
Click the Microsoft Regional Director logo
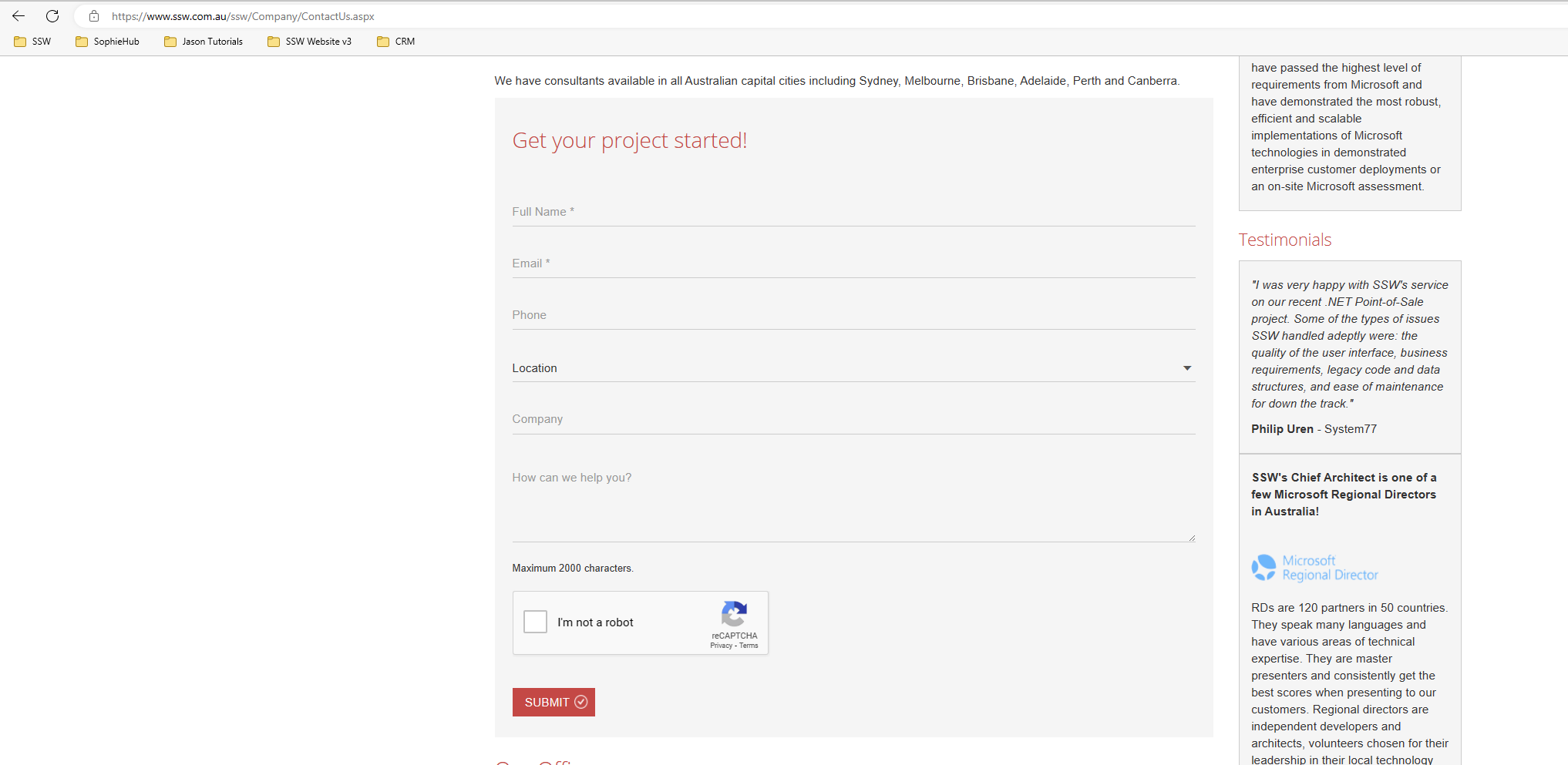[1314, 568]
